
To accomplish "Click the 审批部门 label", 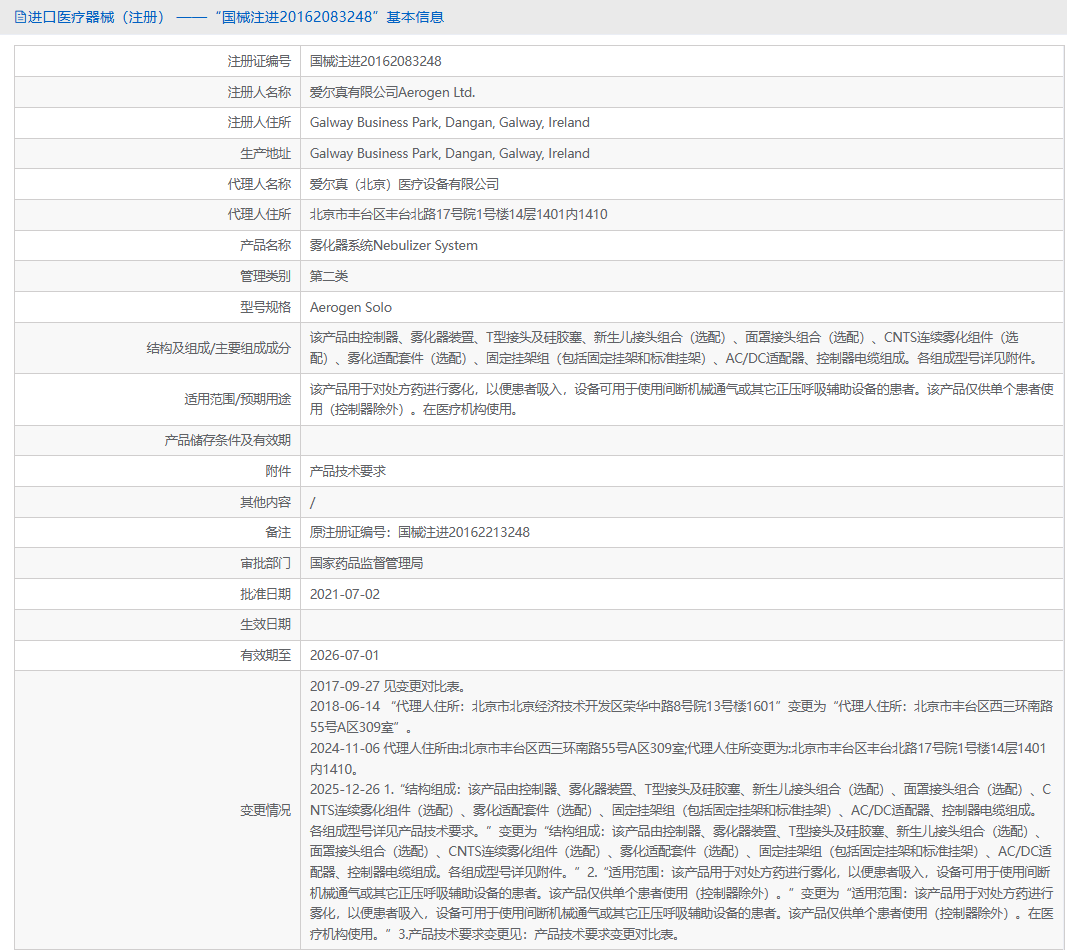I will pos(265,563).
